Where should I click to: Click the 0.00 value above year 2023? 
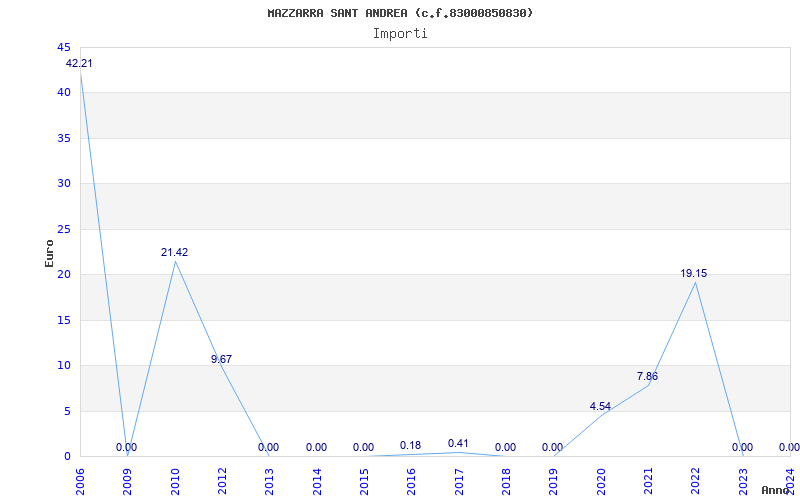(742, 447)
